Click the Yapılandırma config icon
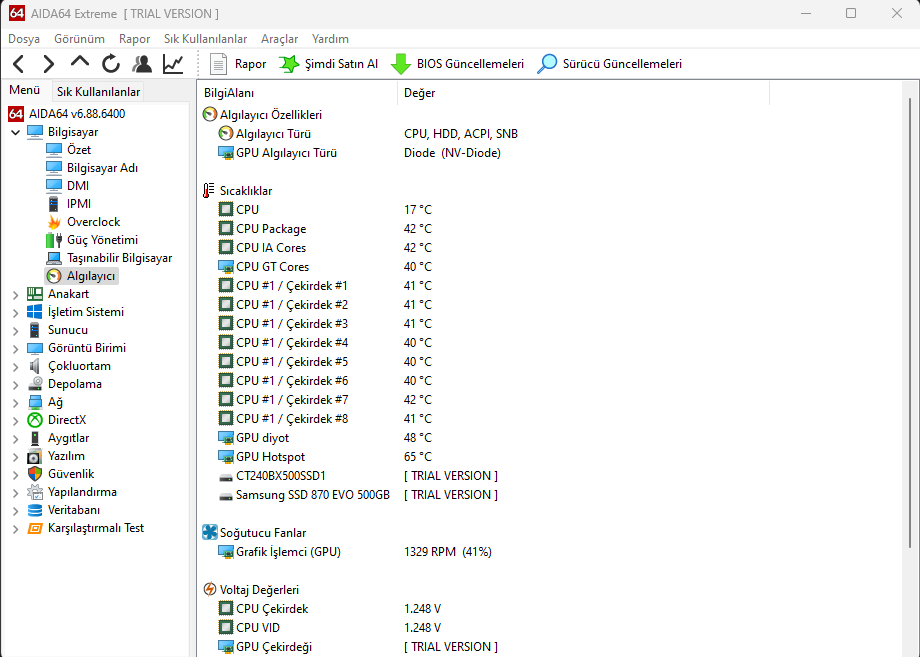Viewport: 920px width, 657px height. click(35, 492)
